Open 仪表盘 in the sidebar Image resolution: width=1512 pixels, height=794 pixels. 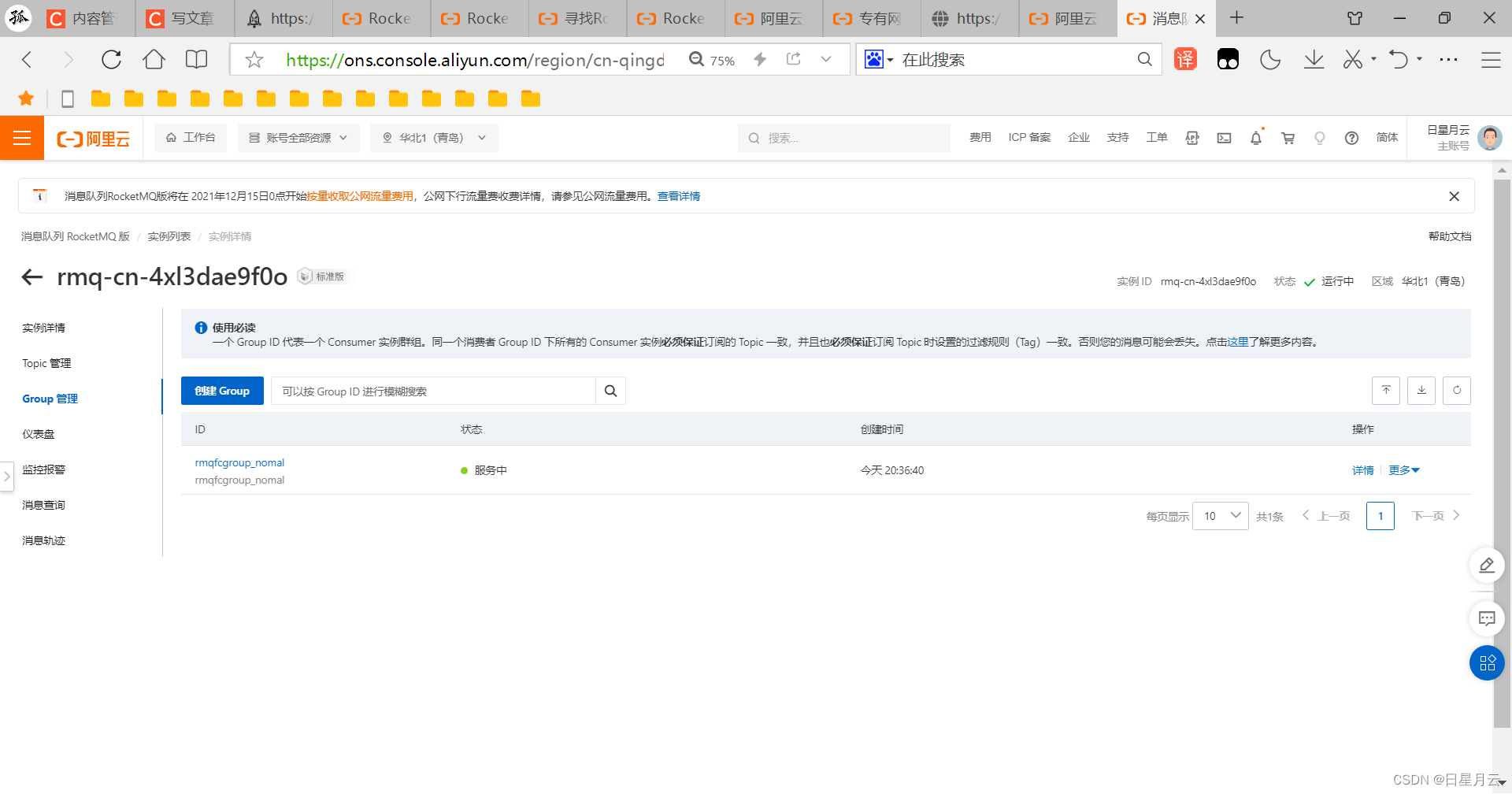point(39,434)
